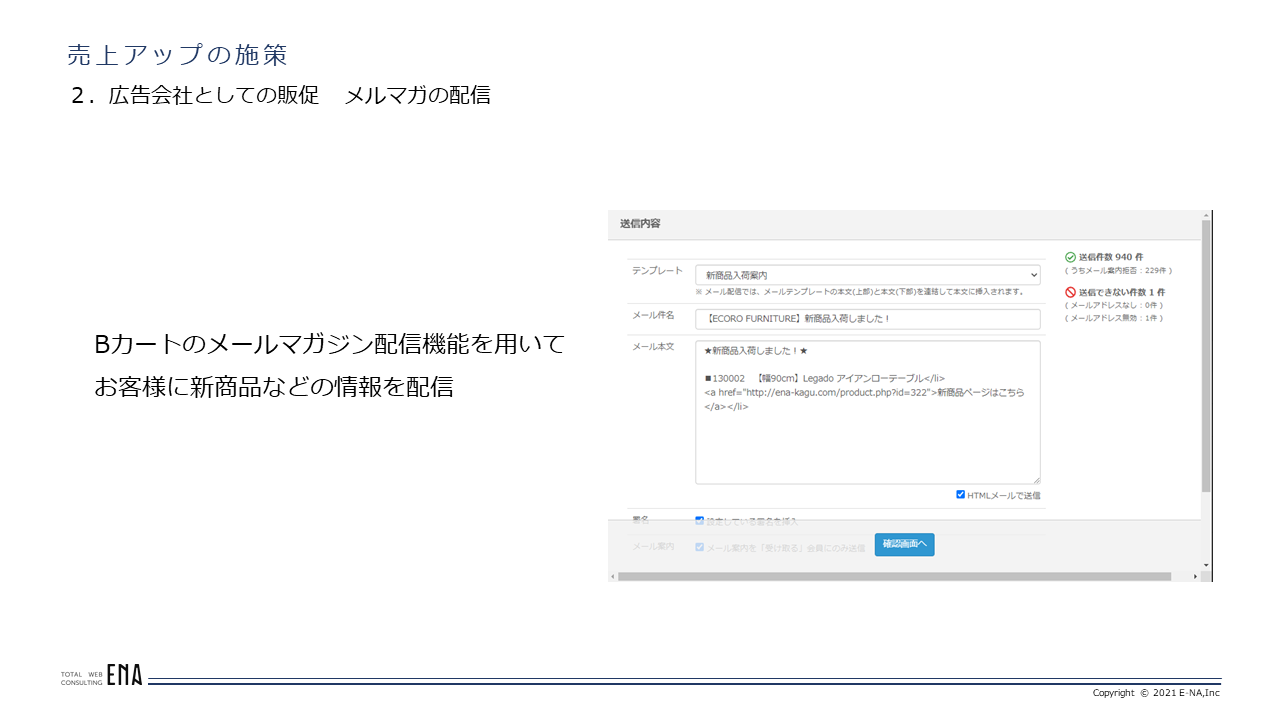Click the メール件名 input field
Image resolution: width=1280 pixels, height=720 pixels.
click(x=867, y=319)
